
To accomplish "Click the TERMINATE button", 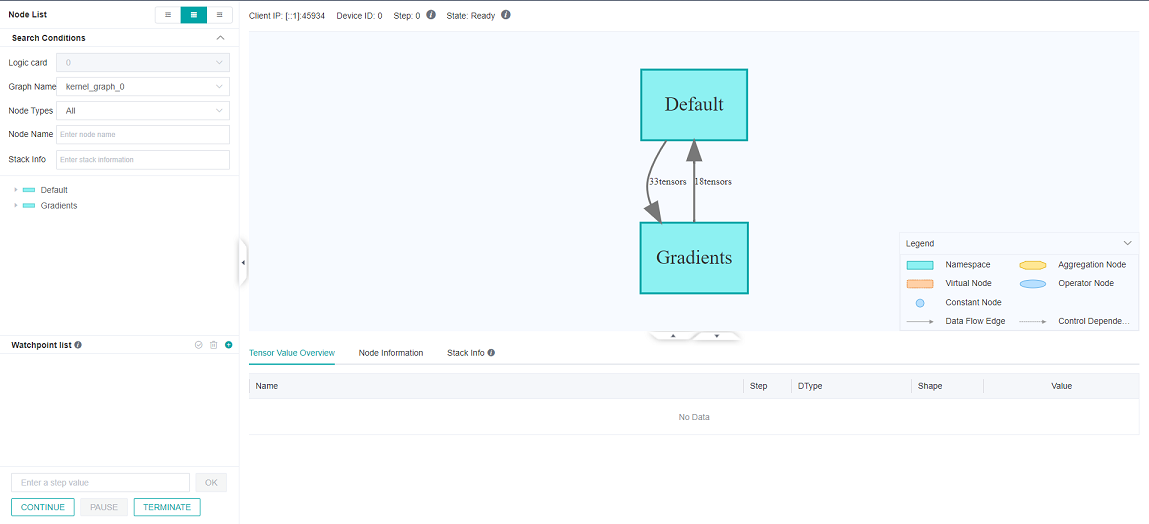I will click(167, 507).
